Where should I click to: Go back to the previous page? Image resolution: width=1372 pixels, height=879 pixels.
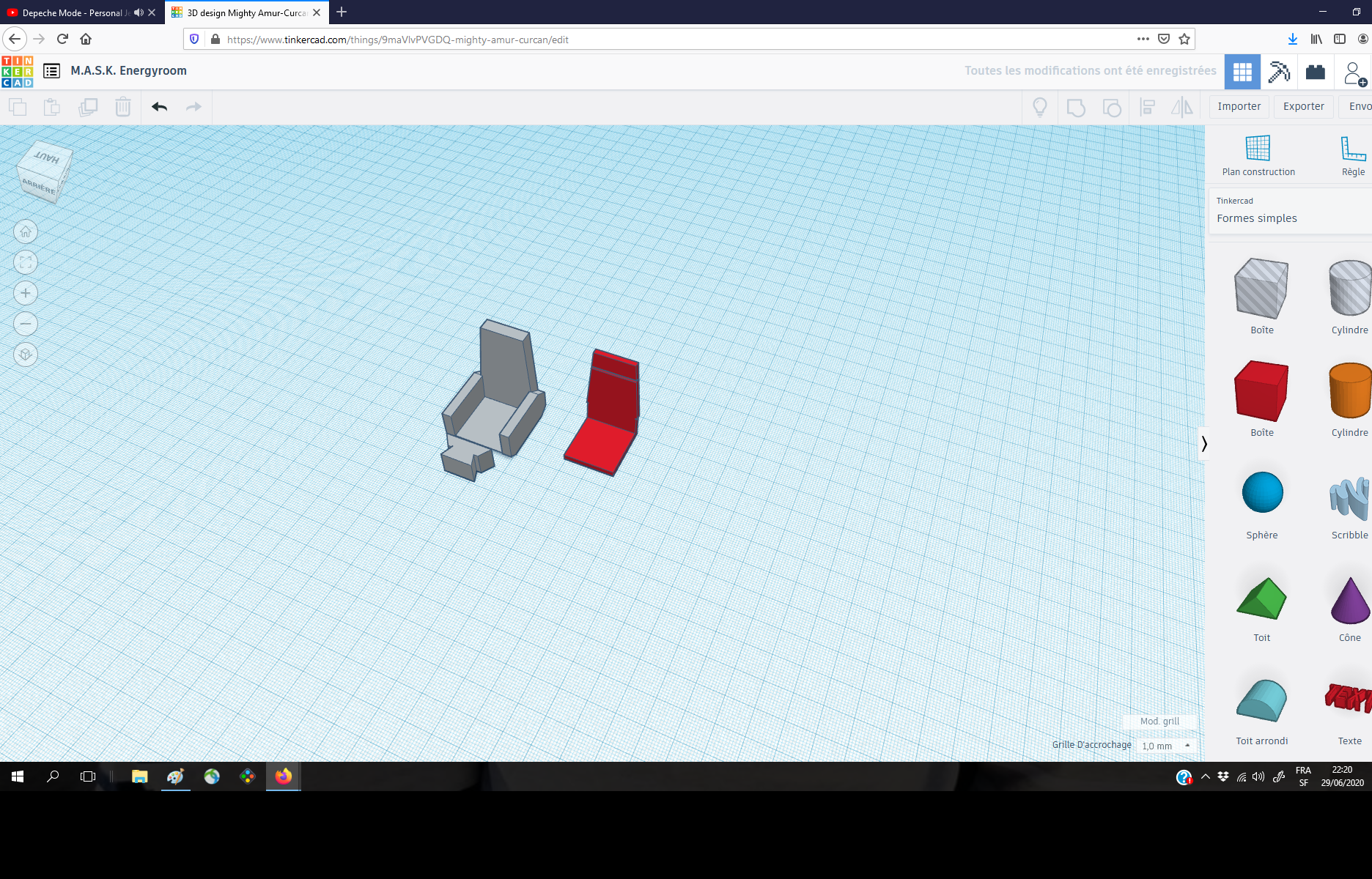(15, 40)
